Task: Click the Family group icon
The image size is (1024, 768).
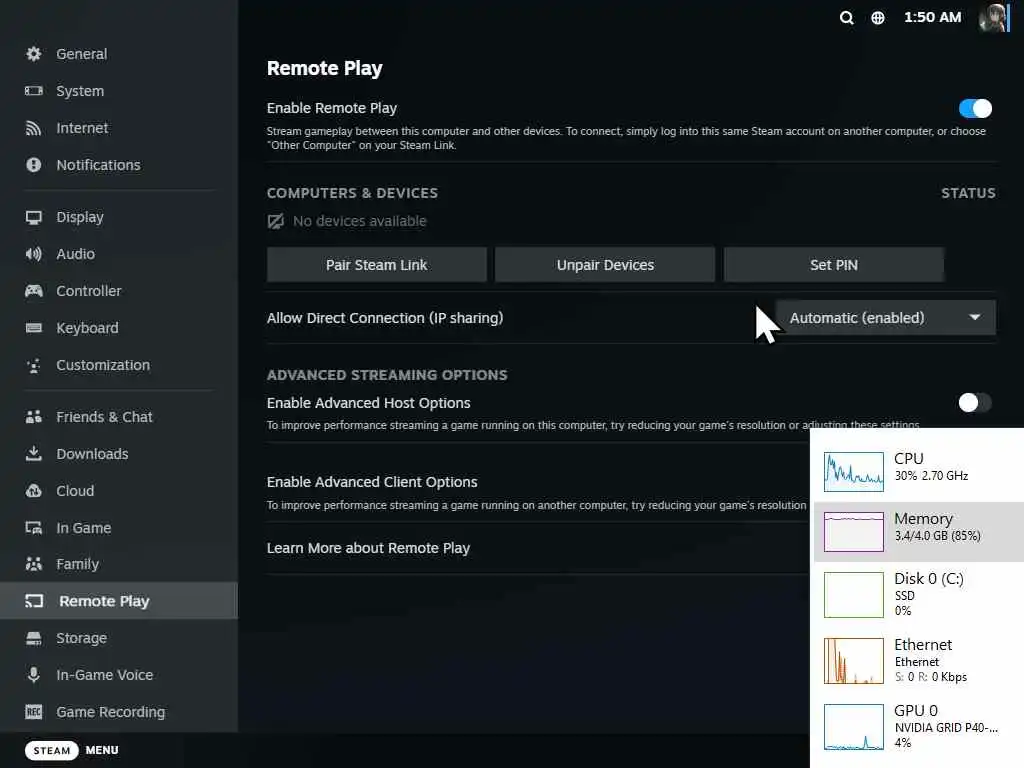Action: tap(33, 564)
